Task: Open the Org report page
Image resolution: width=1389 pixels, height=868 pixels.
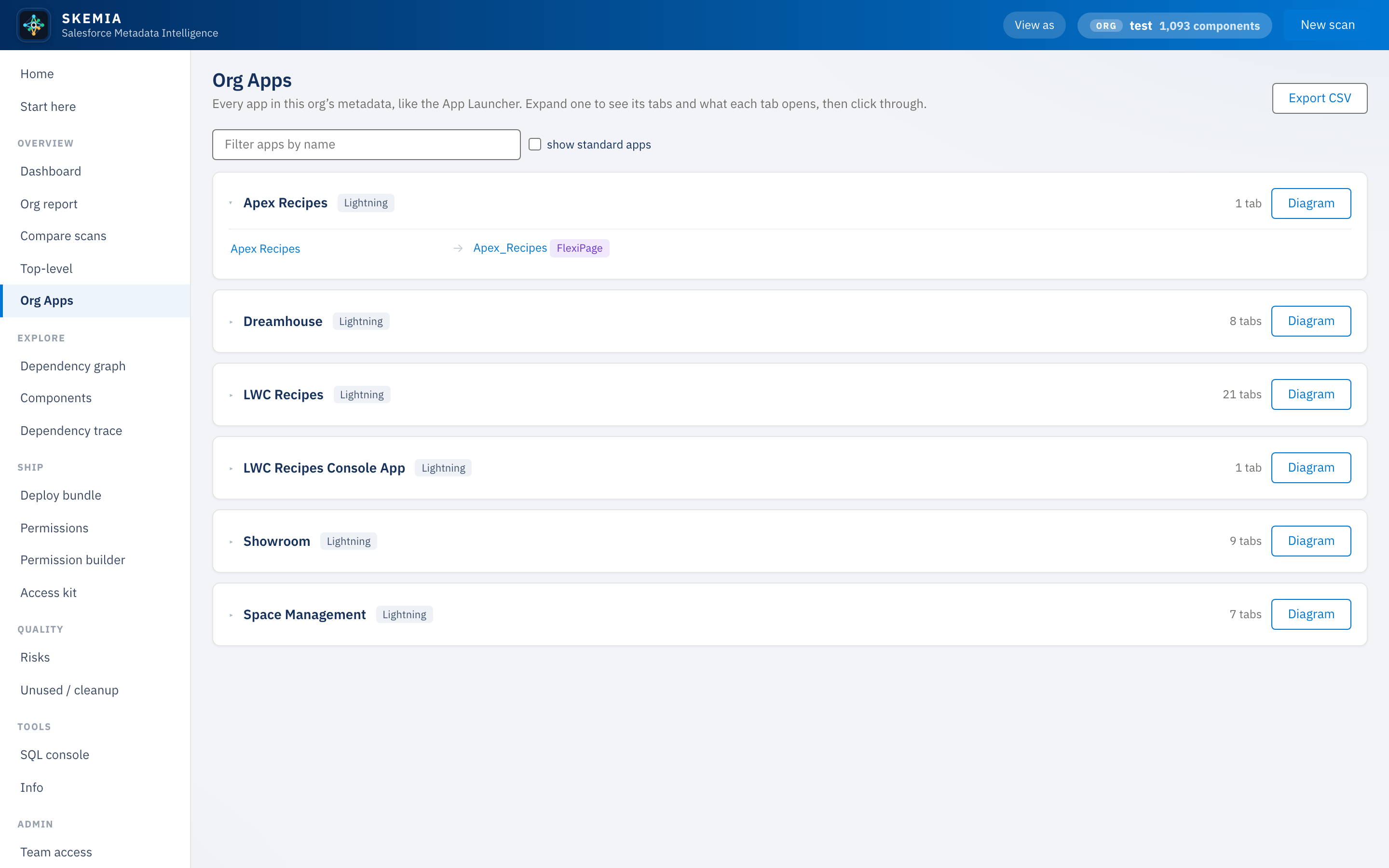Action: coord(95,204)
